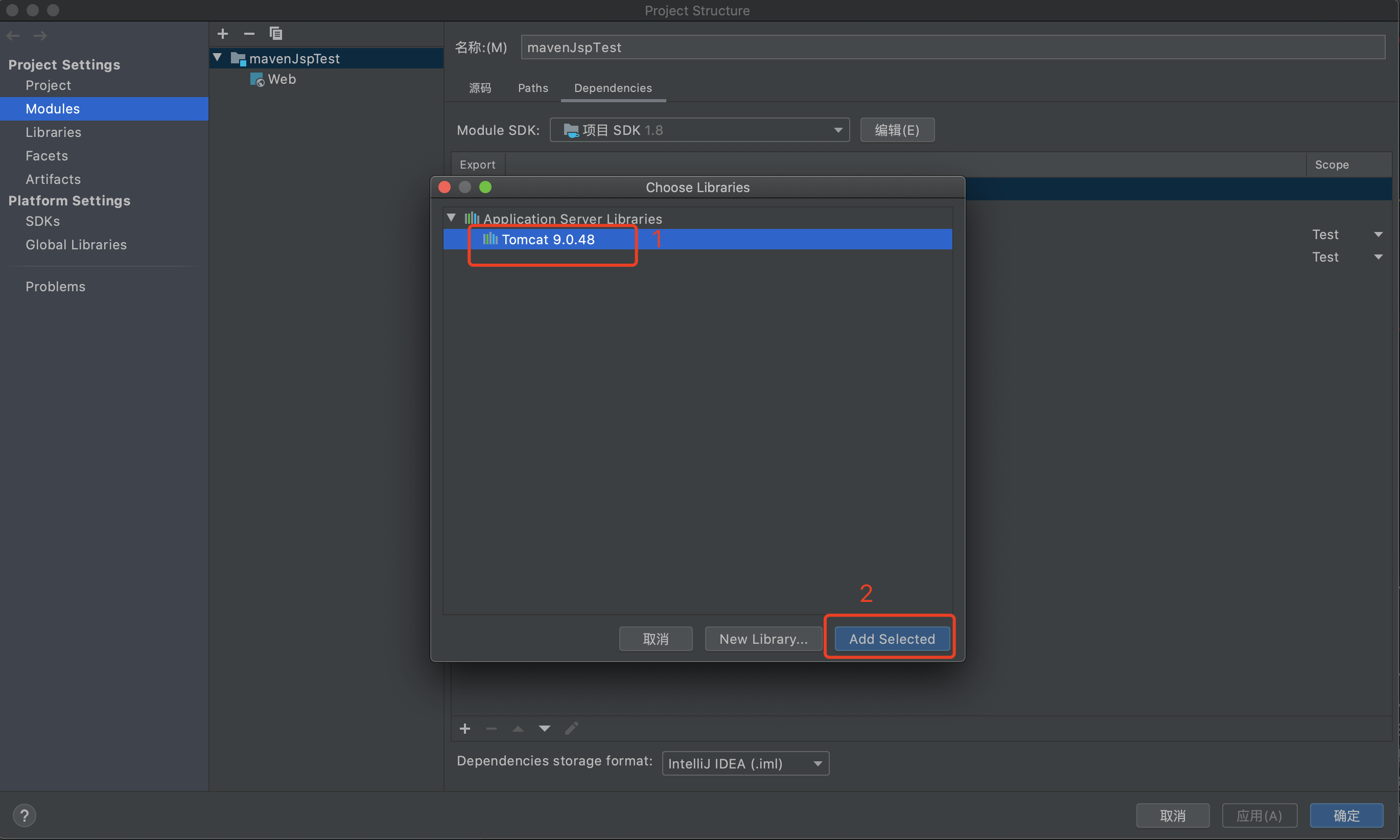Click the add module plus icon

[222, 34]
